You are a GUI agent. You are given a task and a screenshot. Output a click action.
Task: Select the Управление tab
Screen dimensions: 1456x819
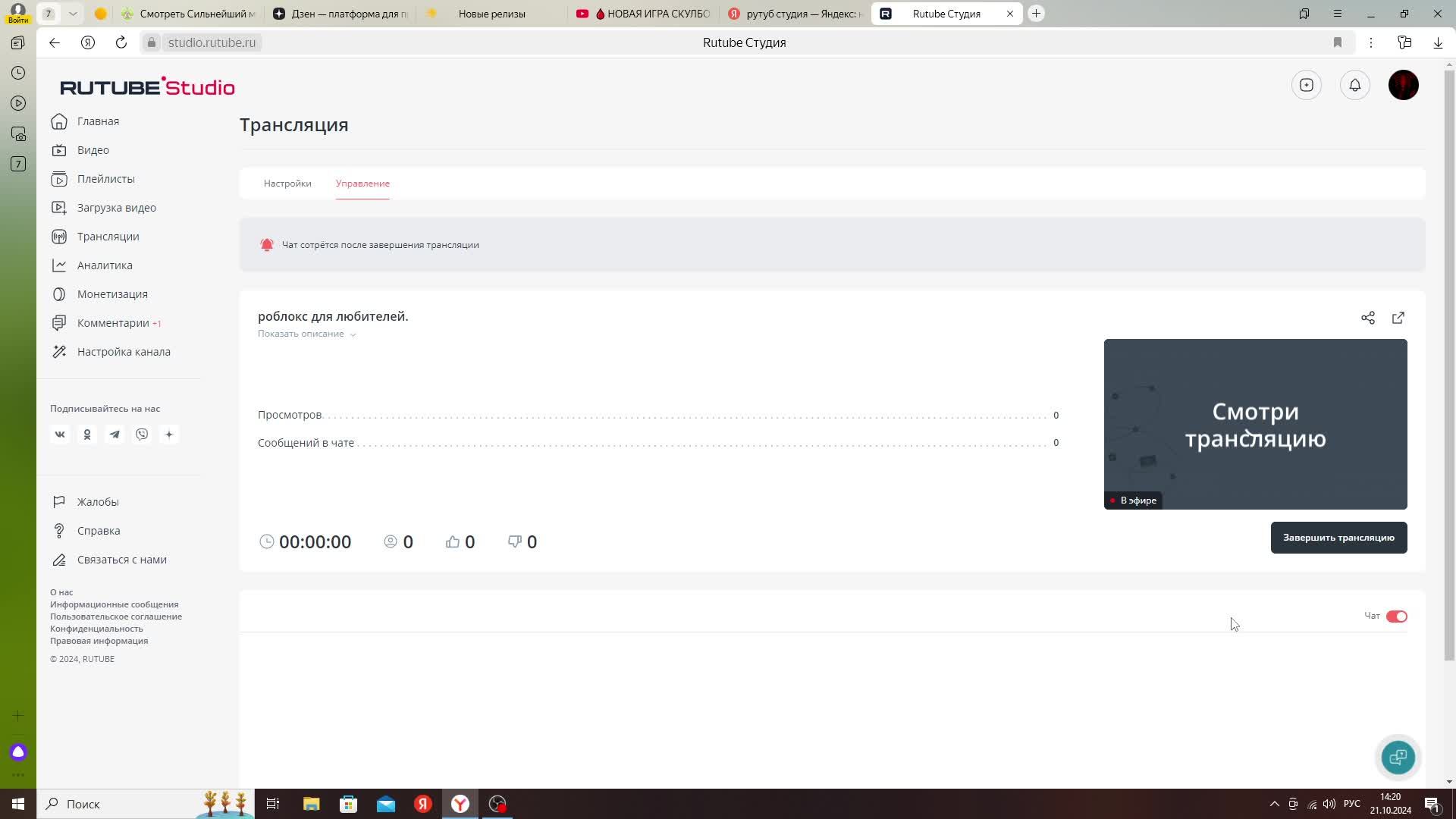362,184
